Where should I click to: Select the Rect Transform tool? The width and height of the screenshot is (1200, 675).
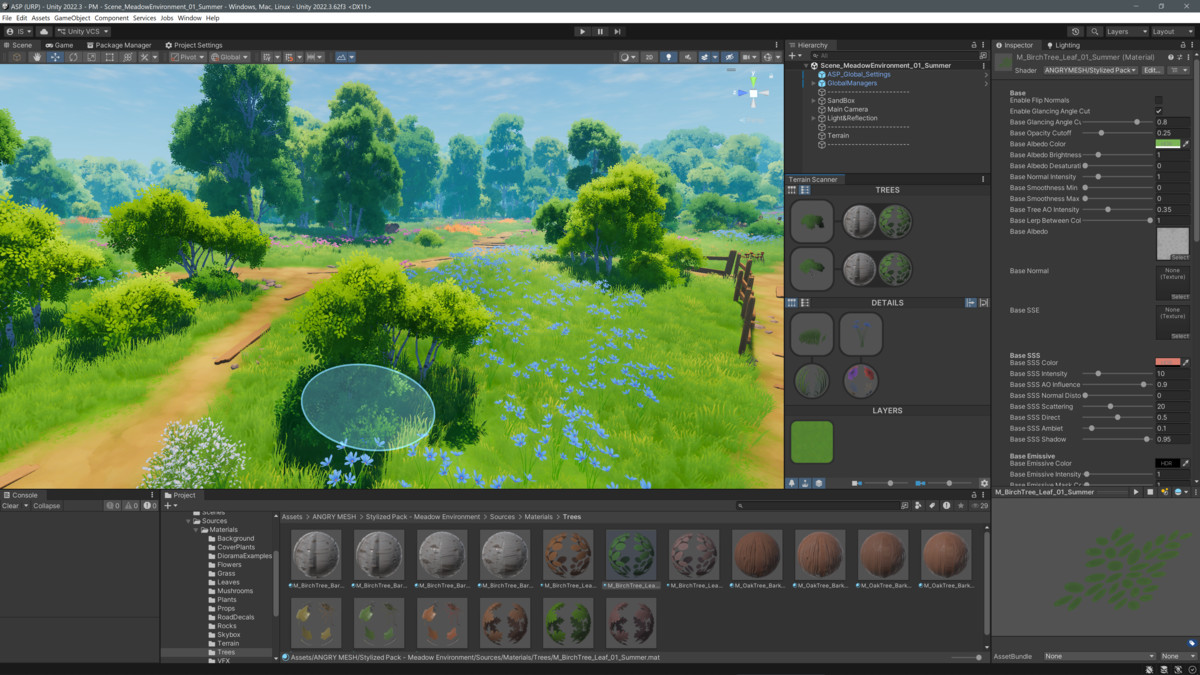click(x=108, y=56)
